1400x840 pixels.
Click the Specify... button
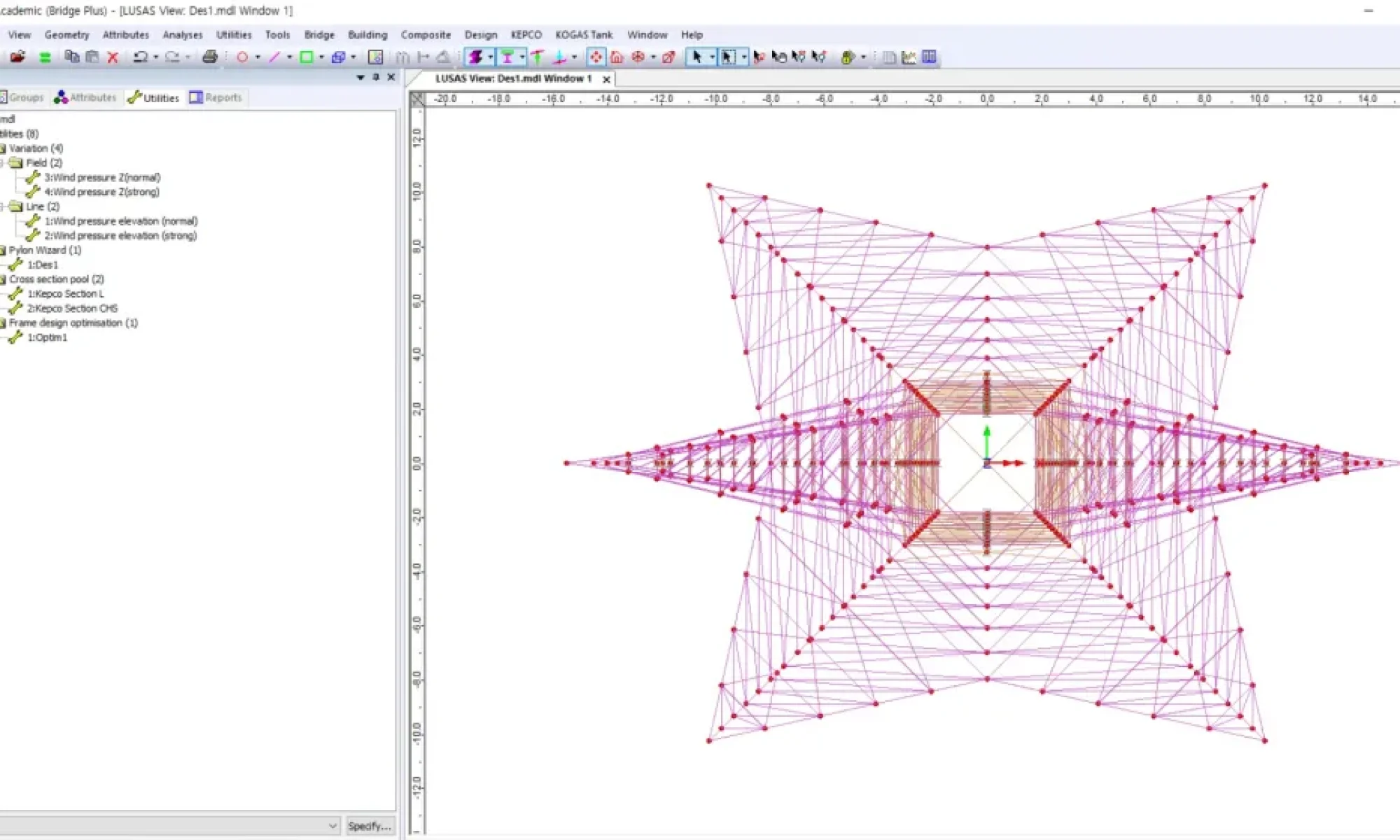pyautogui.click(x=370, y=826)
